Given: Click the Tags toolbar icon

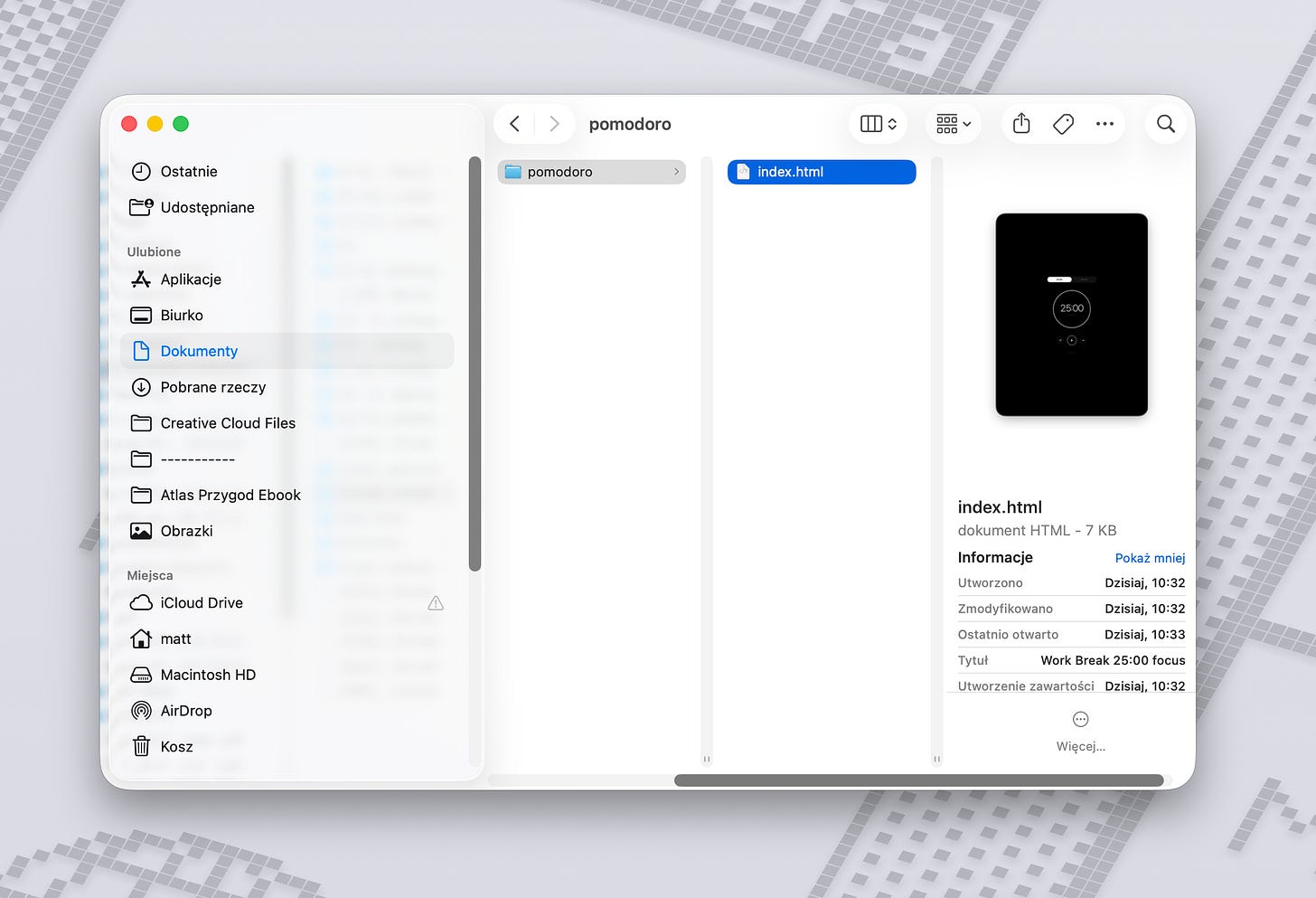Looking at the screenshot, I should pyautogui.click(x=1064, y=124).
